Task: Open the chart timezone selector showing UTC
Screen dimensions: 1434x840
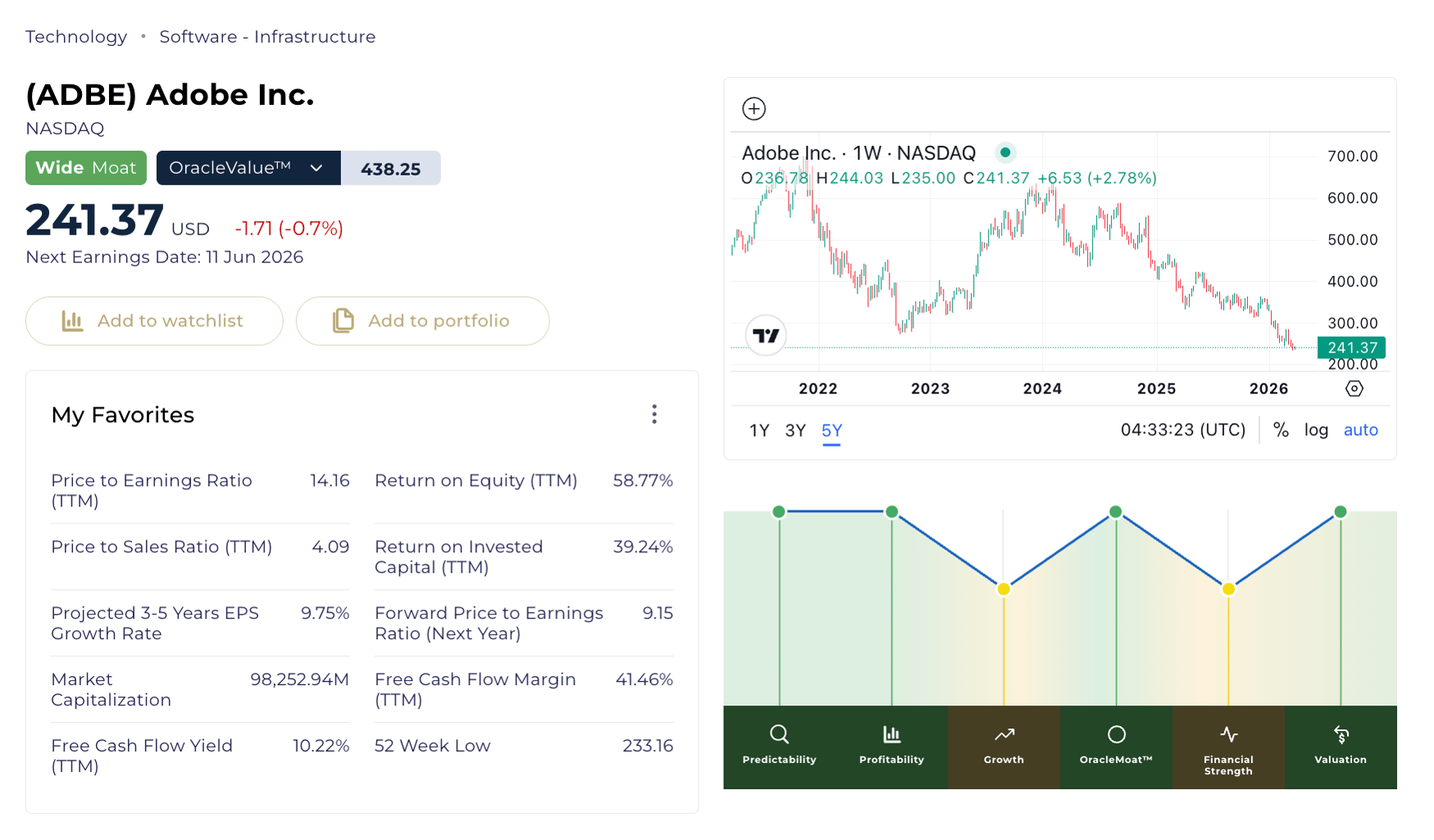Action: [x=1182, y=430]
